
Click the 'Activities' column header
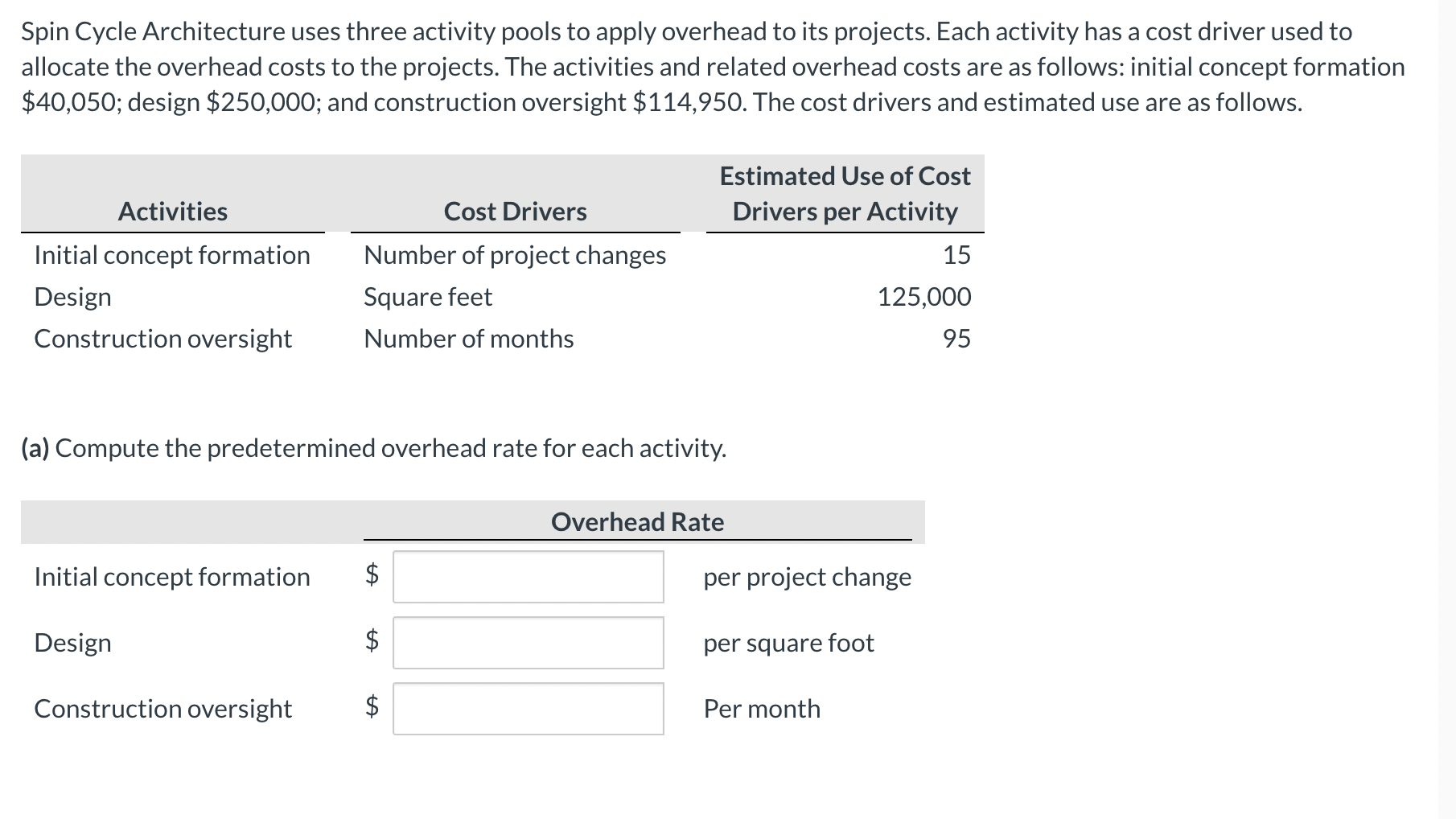tap(173, 212)
